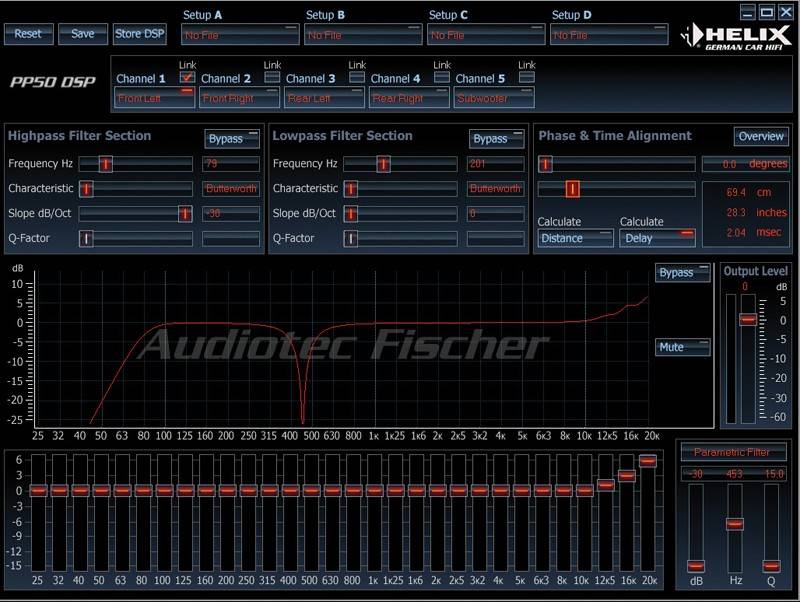Click the phase degrees slider handle
800x602 pixels.
pos(545,164)
